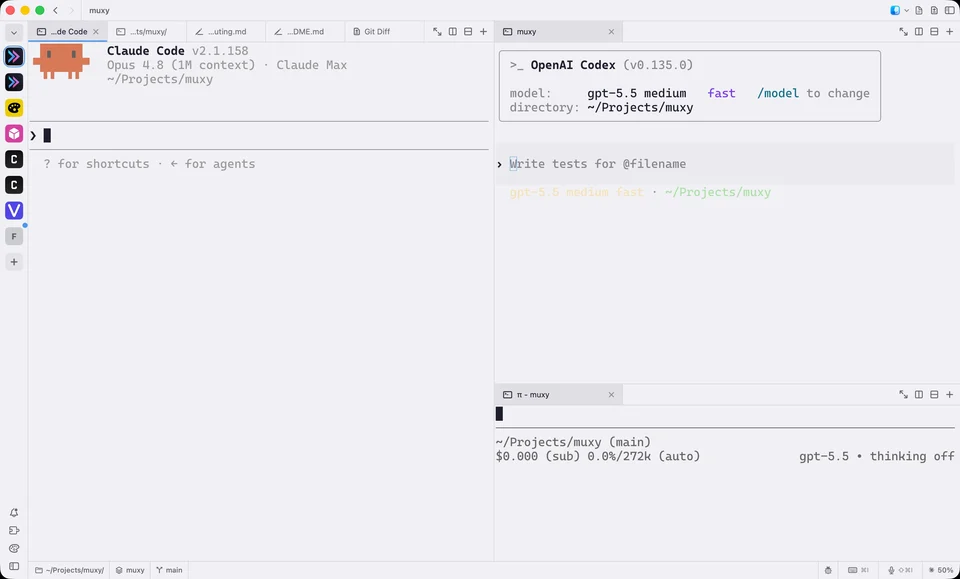The width and height of the screenshot is (960, 579).
Task: Go back with the left arrow
Action: pyautogui.click(x=55, y=10)
